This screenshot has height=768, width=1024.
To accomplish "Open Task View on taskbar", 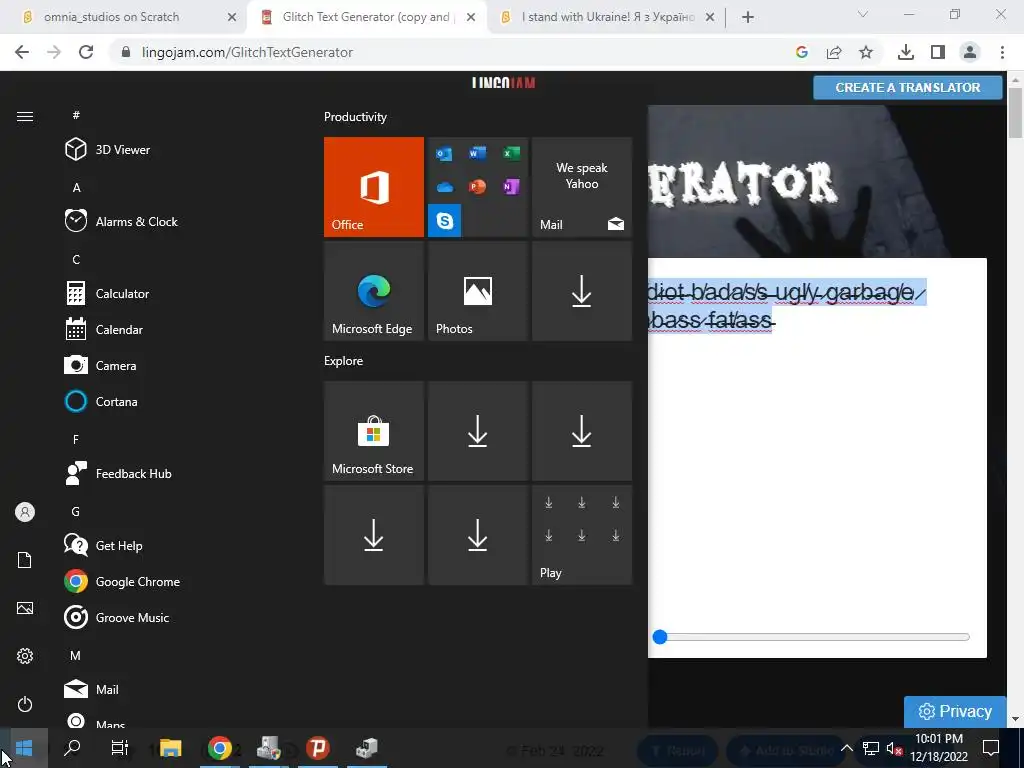I will click(x=120, y=748).
